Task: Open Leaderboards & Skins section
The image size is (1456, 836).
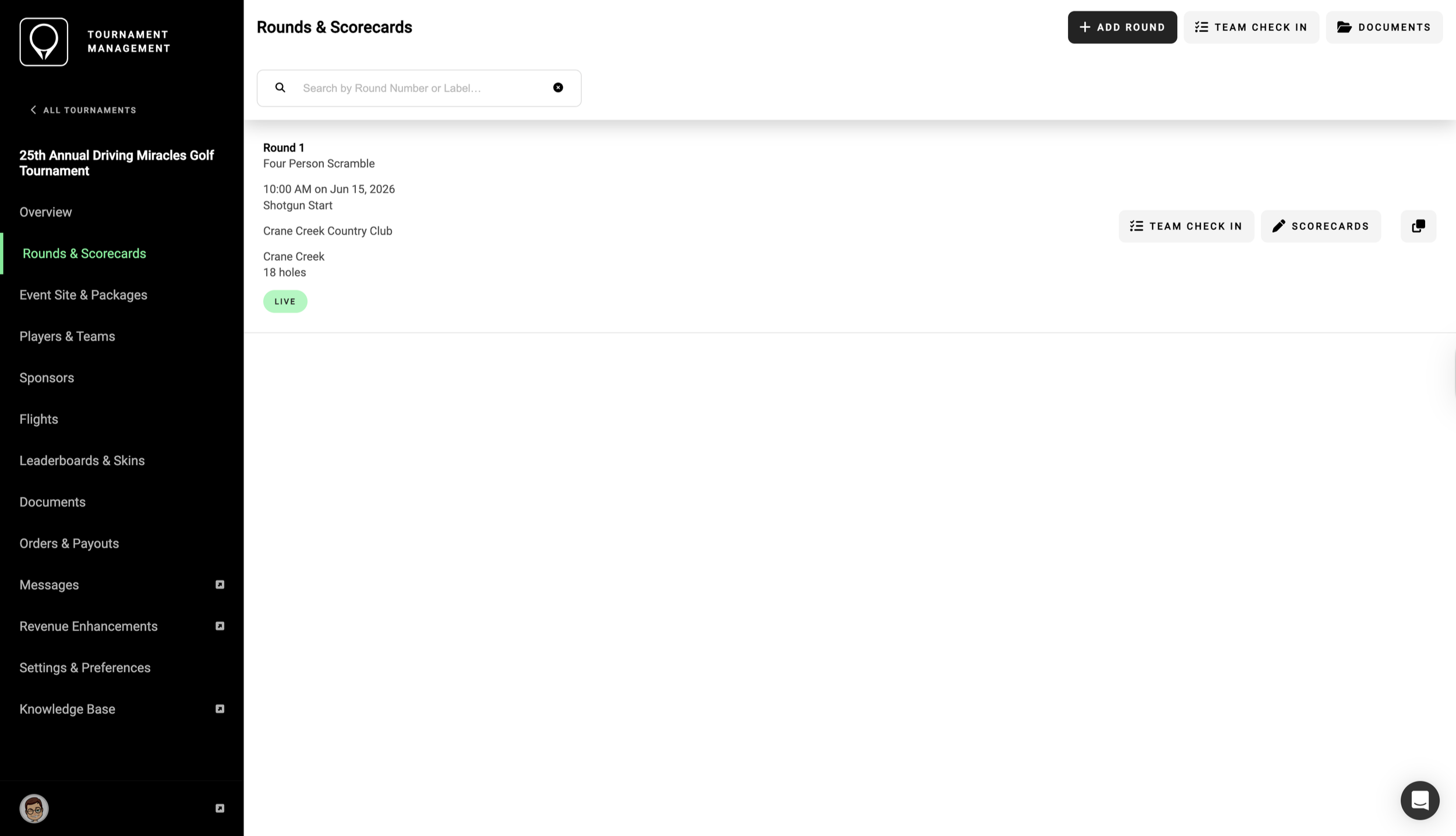Action: (x=82, y=460)
